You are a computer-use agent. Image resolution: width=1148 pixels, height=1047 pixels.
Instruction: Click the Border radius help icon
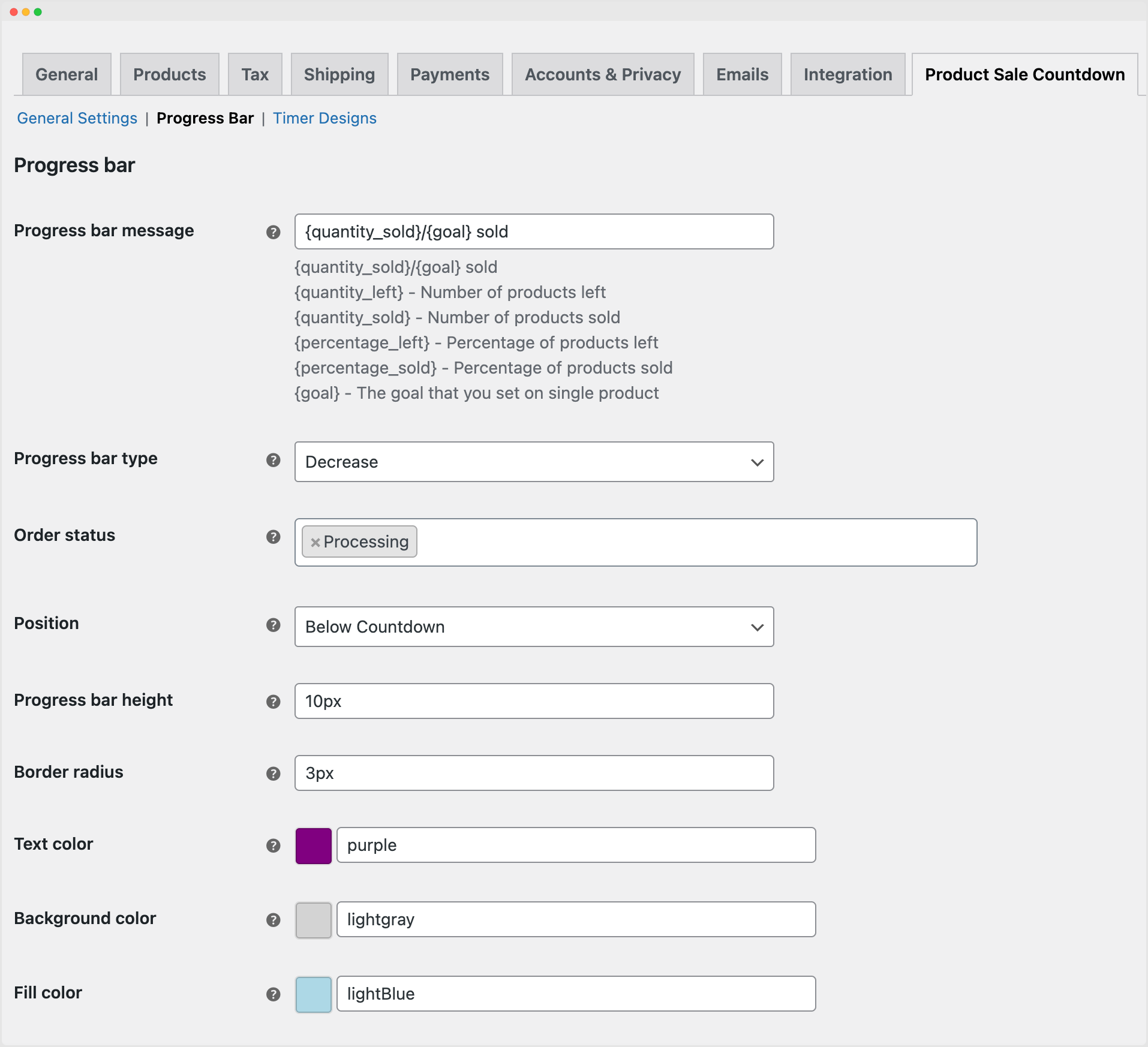point(273,774)
